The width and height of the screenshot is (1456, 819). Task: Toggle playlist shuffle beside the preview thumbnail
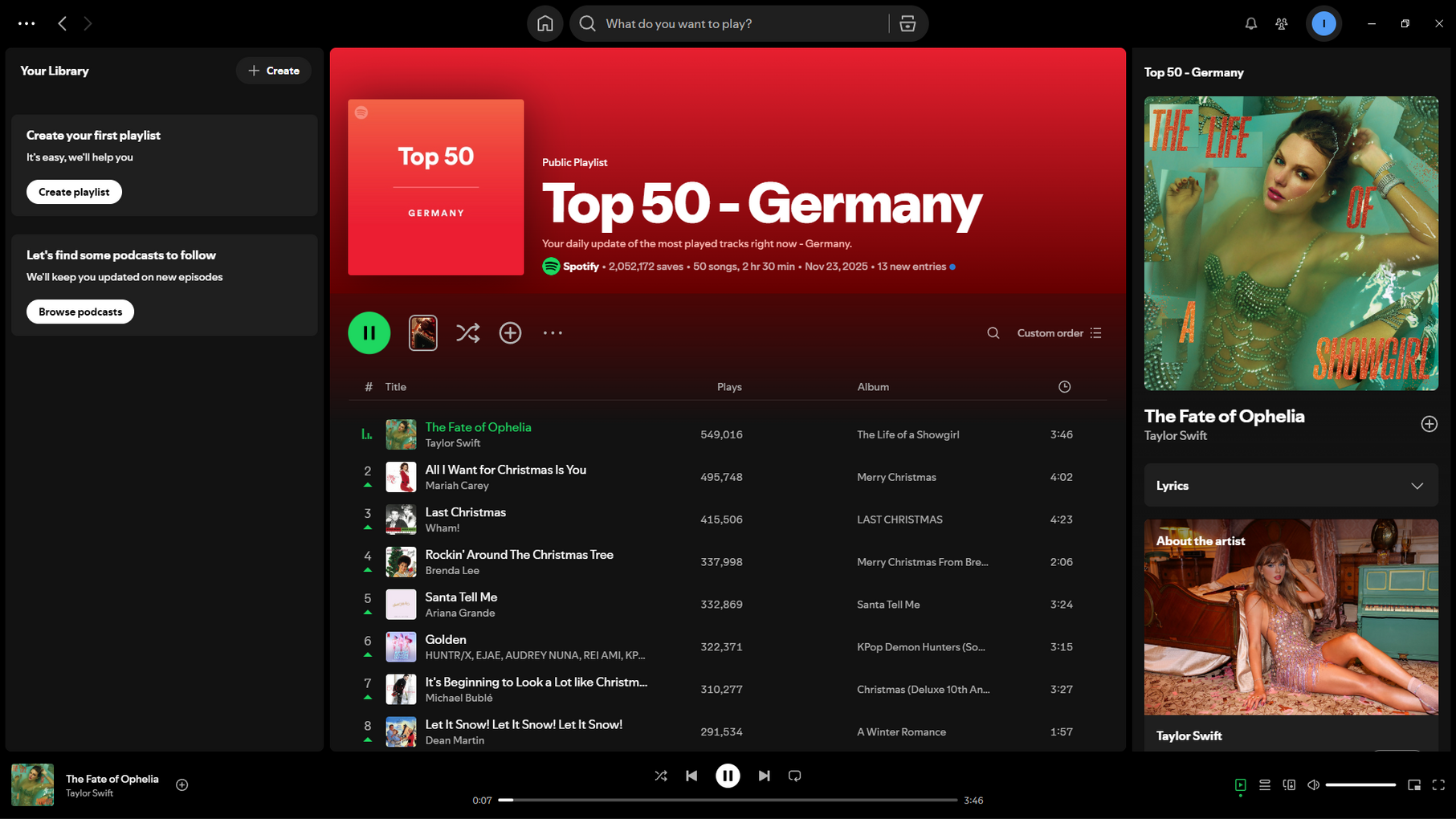[x=467, y=332]
